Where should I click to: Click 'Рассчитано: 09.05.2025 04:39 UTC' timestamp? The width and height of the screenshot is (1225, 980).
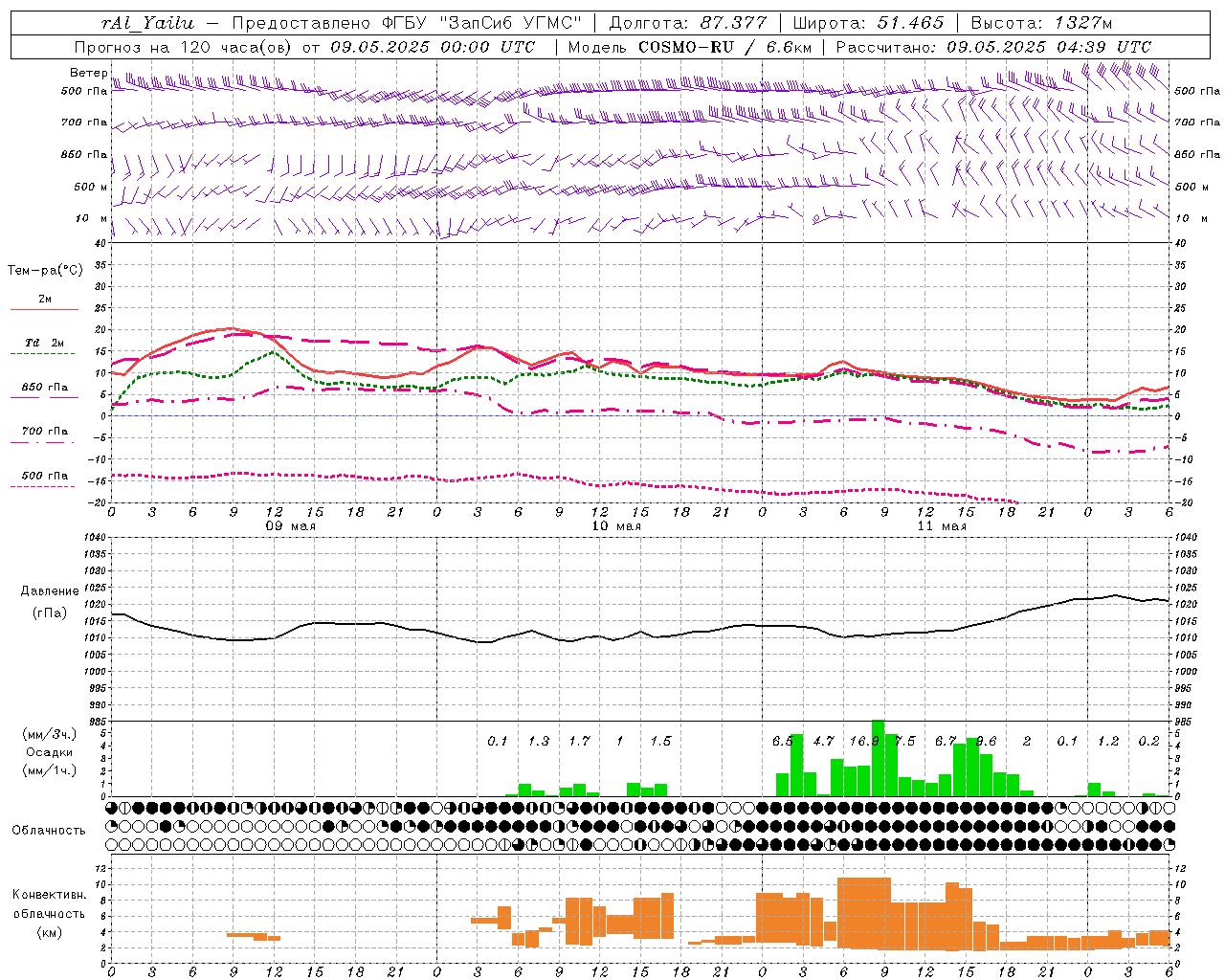tap(993, 47)
